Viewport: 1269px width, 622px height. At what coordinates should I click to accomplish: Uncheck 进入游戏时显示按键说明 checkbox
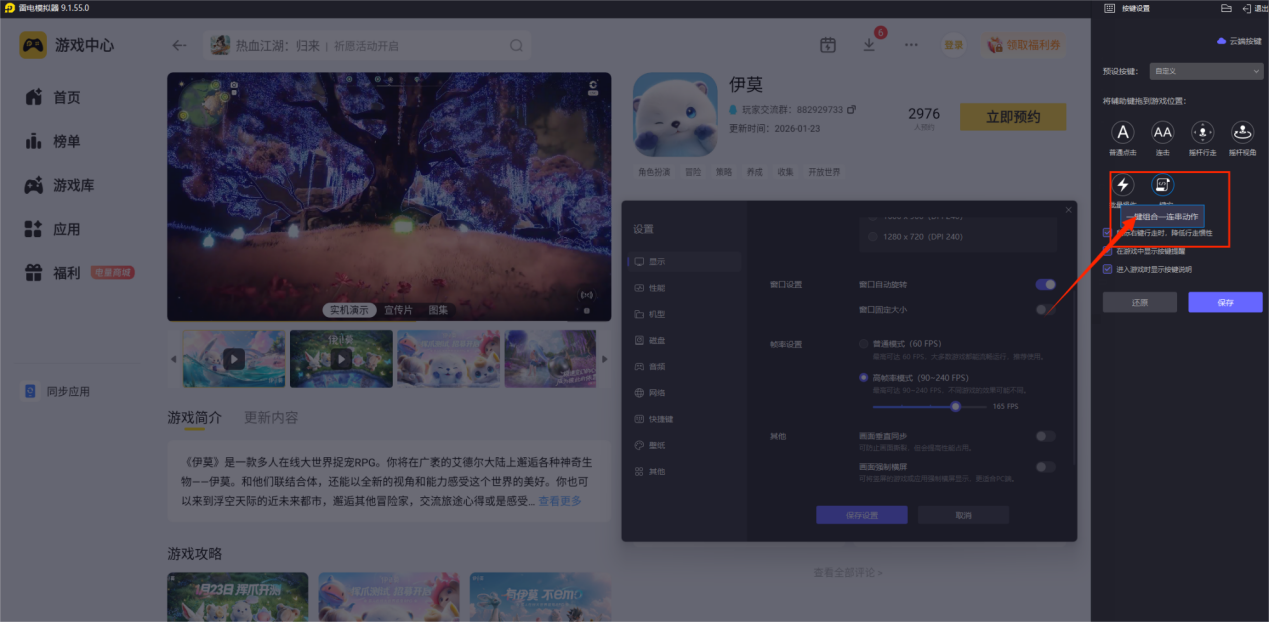1107,269
